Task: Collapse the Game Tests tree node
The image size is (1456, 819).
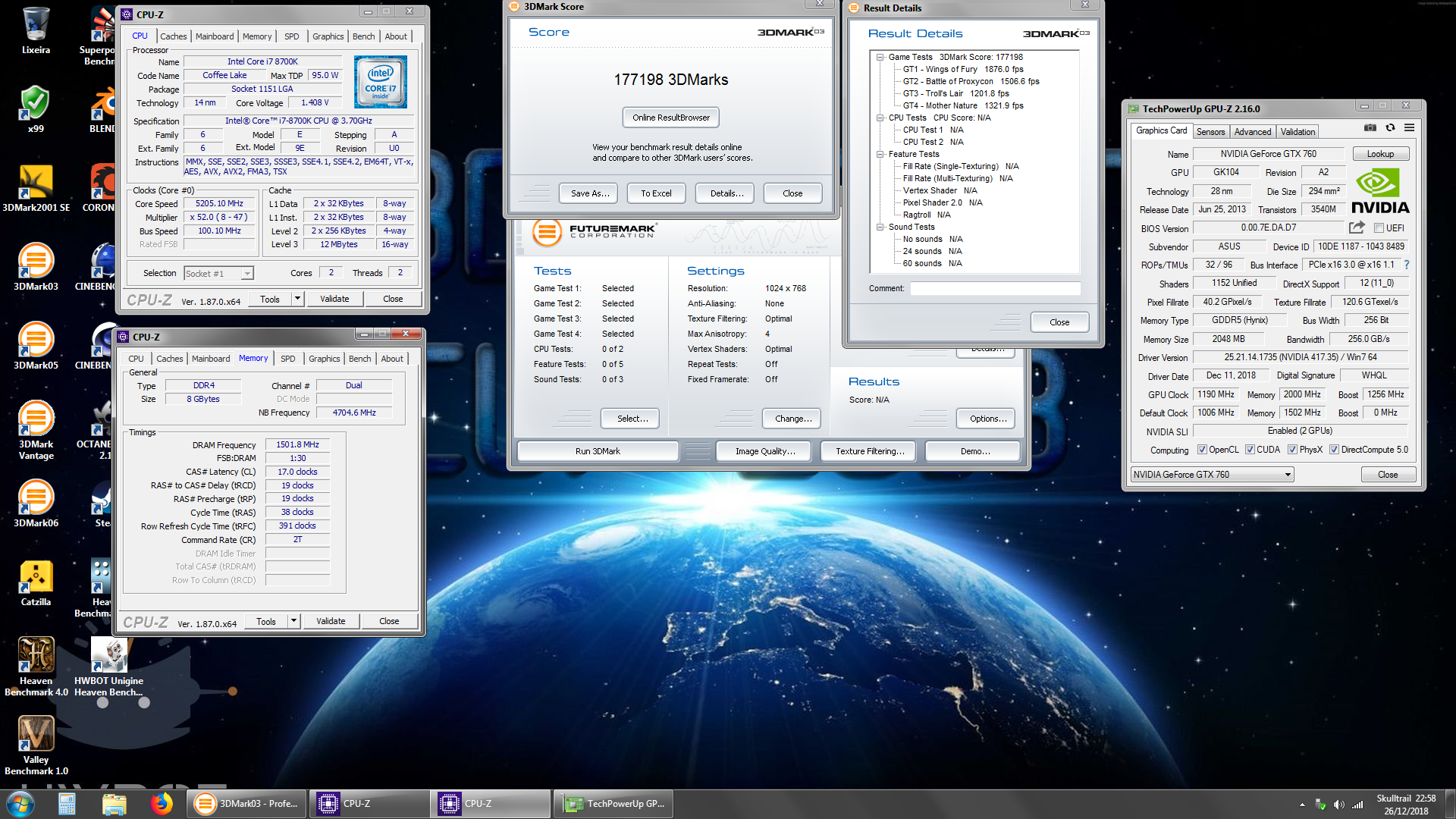Action: click(880, 57)
